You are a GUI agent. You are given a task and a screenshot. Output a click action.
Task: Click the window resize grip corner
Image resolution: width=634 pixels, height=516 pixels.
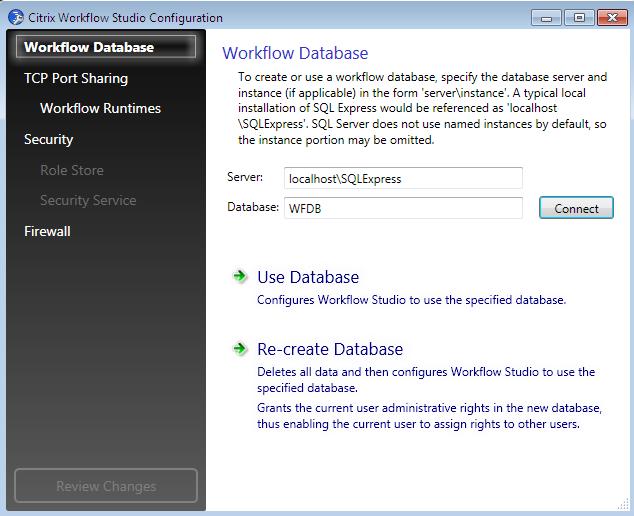(624, 504)
